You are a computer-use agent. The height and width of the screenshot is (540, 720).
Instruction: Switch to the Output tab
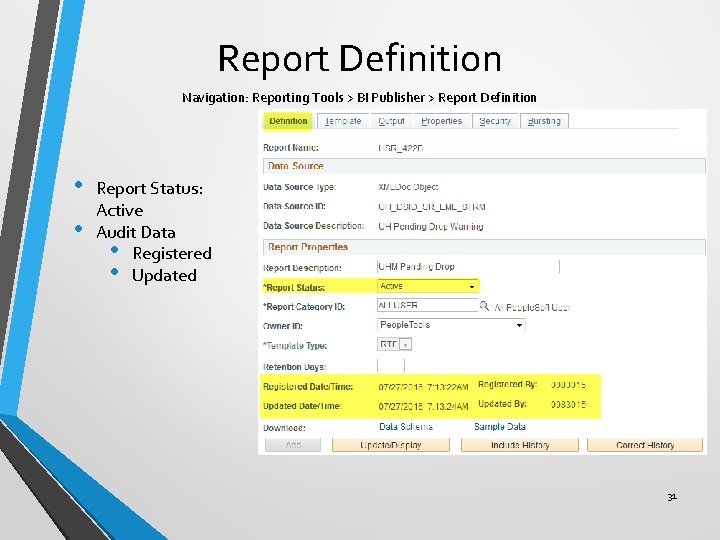[x=391, y=121]
